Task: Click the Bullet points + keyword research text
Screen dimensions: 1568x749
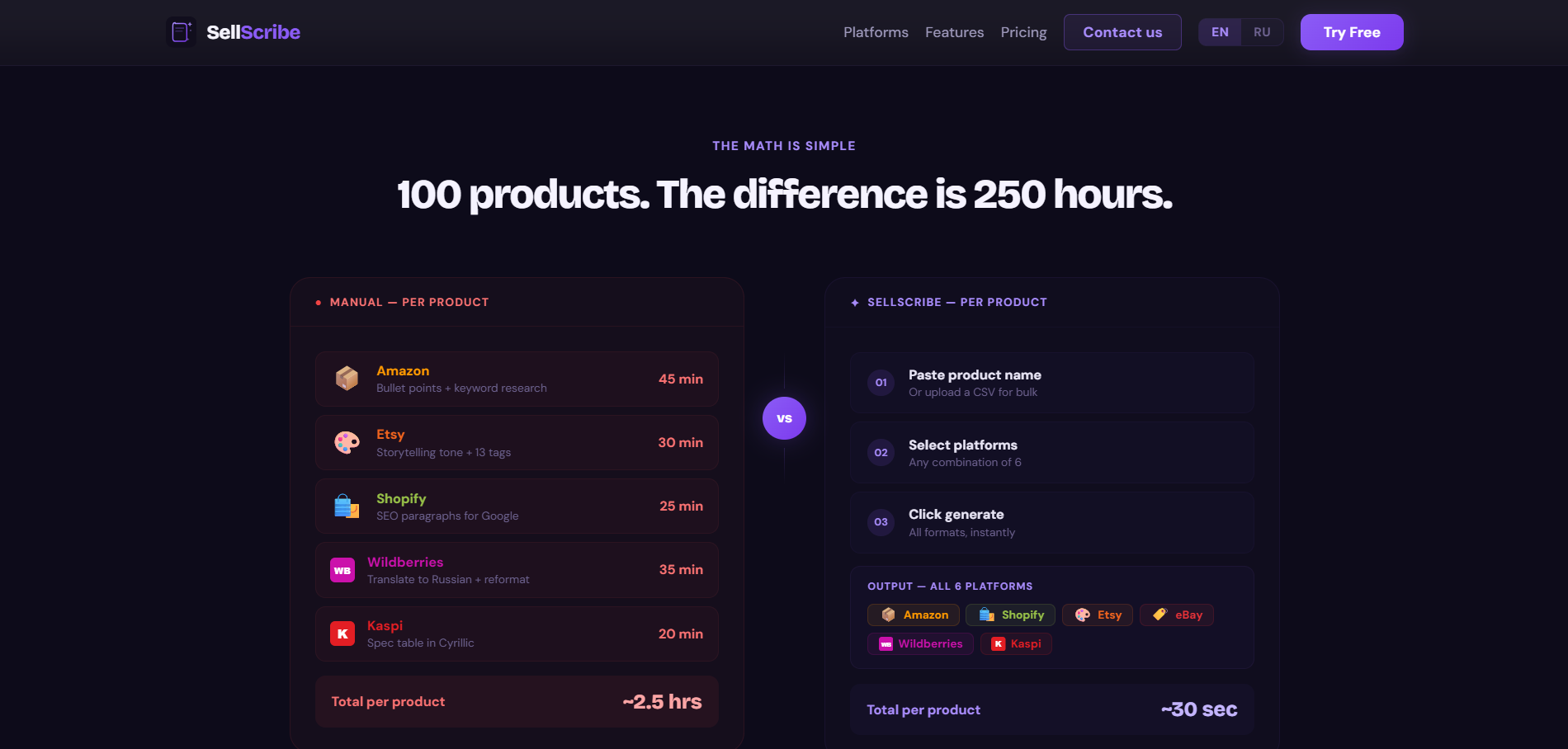Action: (x=461, y=389)
